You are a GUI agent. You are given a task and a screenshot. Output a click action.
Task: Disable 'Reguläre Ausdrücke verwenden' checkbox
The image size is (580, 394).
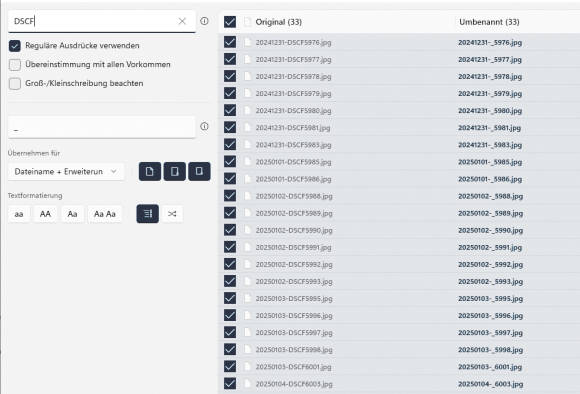pos(15,46)
